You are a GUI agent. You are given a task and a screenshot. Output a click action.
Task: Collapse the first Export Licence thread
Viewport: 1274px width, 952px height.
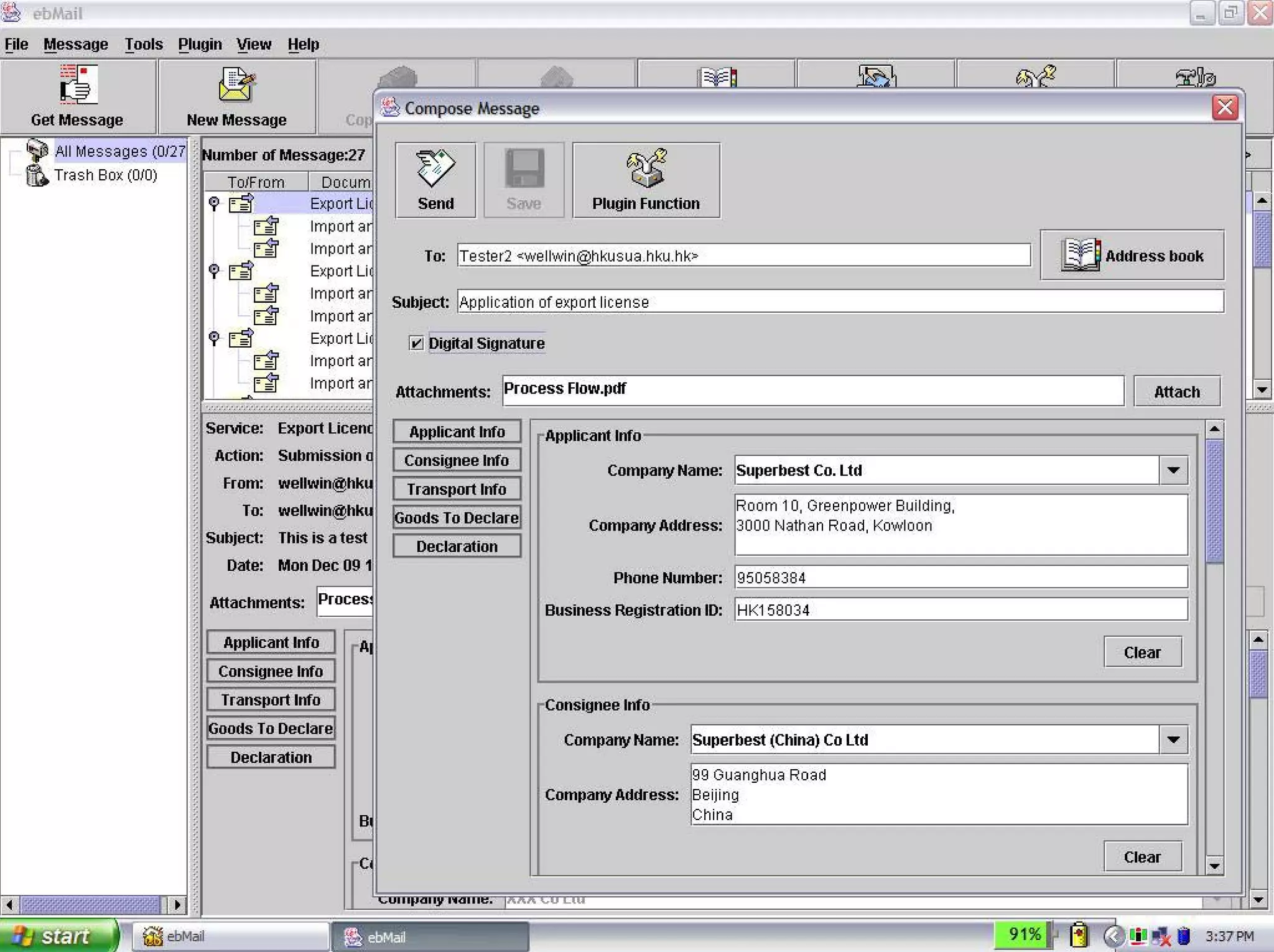[x=214, y=203]
